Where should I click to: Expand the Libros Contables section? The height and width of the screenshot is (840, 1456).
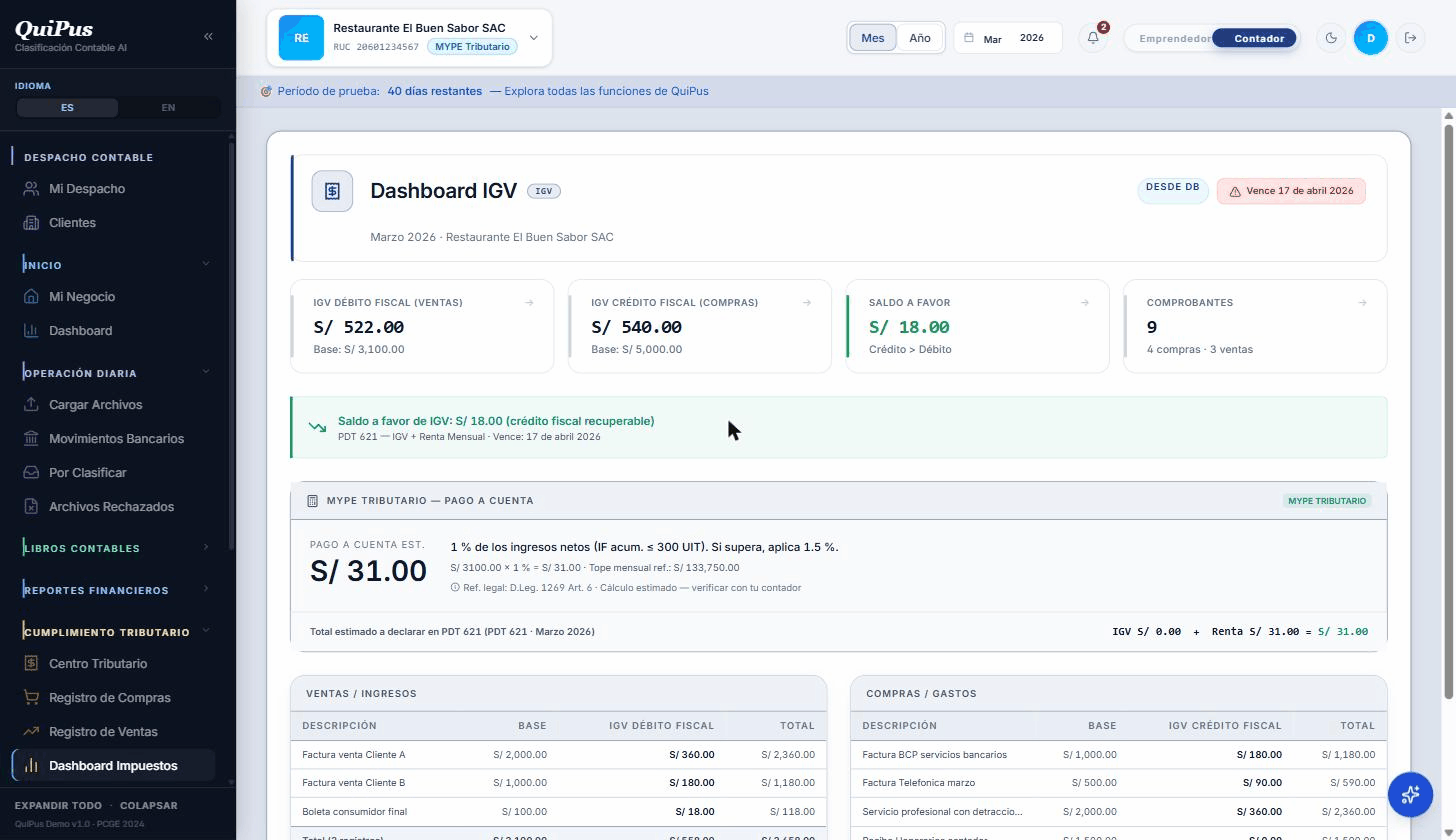206,547
